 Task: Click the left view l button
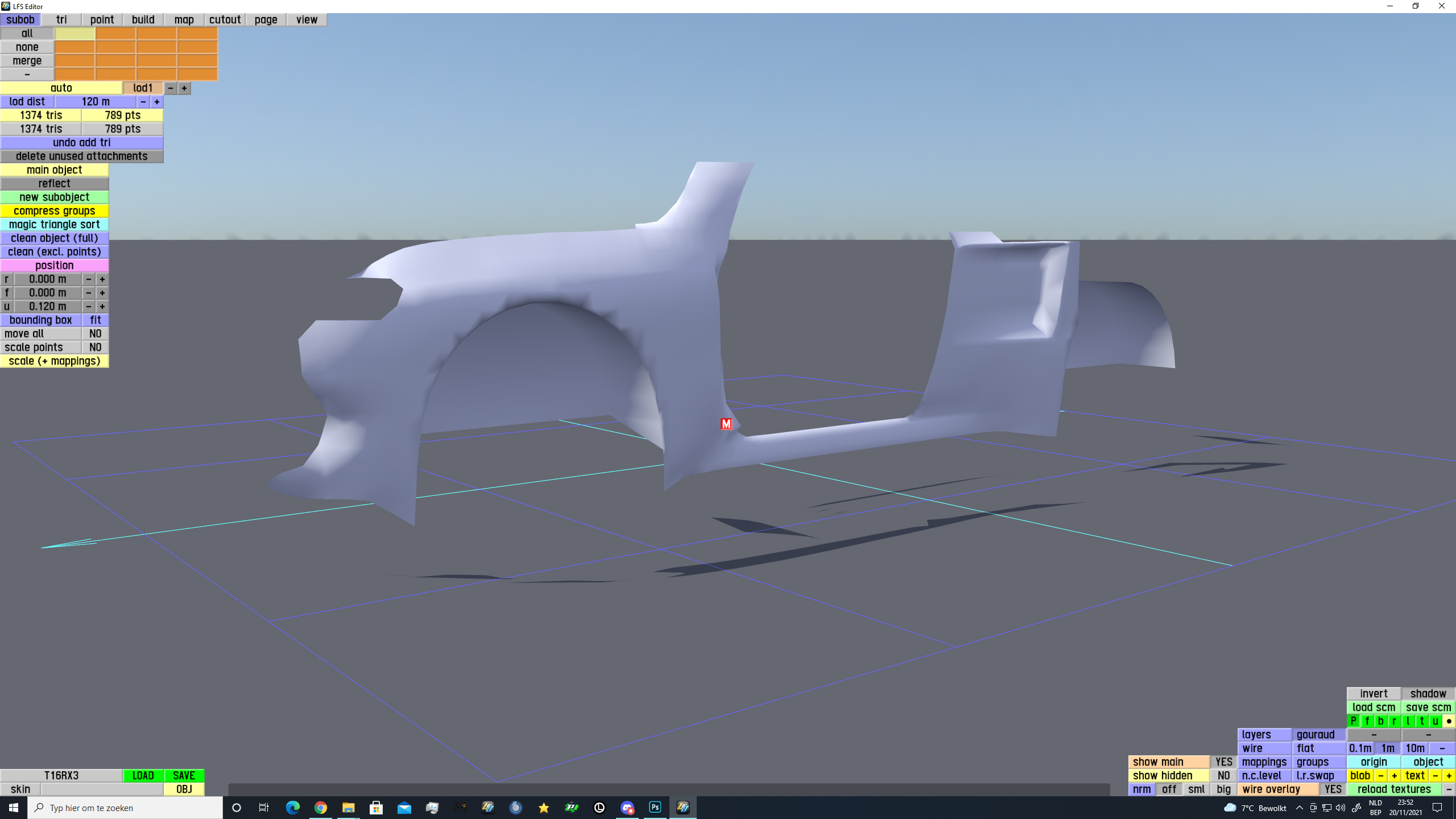pos(1408,721)
